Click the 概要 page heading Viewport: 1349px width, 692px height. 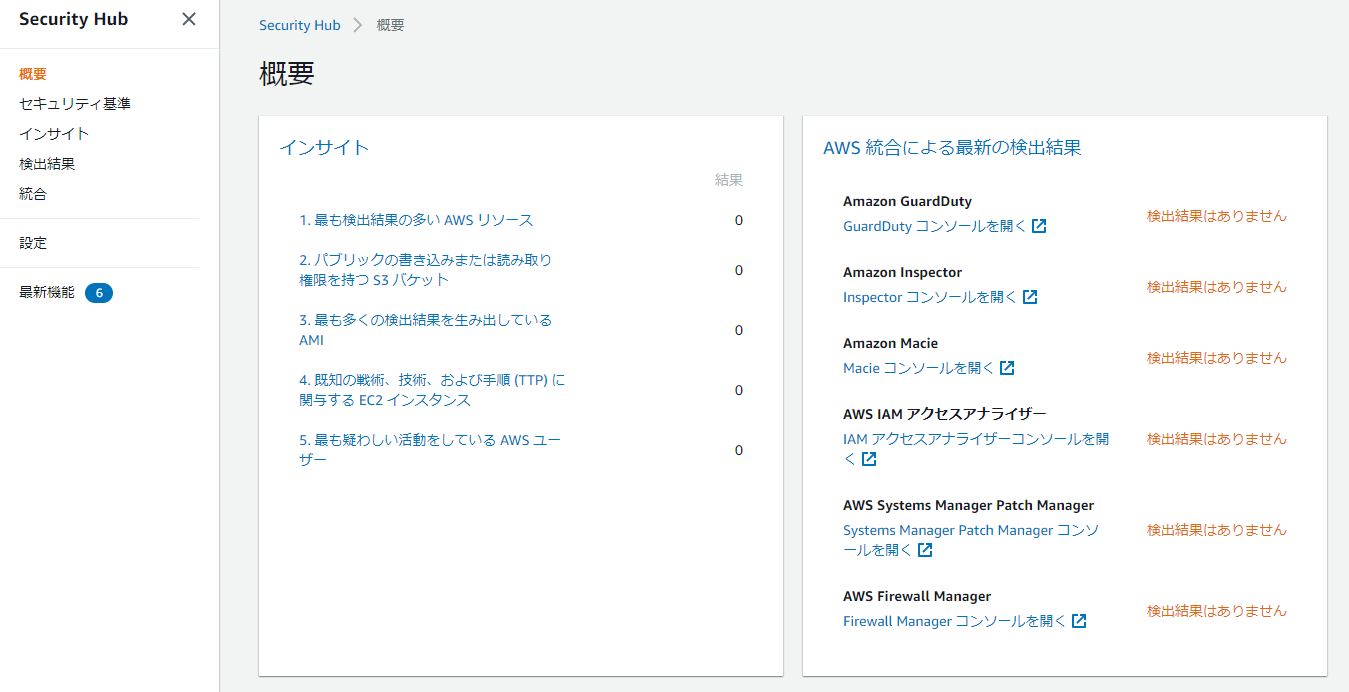click(287, 74)
